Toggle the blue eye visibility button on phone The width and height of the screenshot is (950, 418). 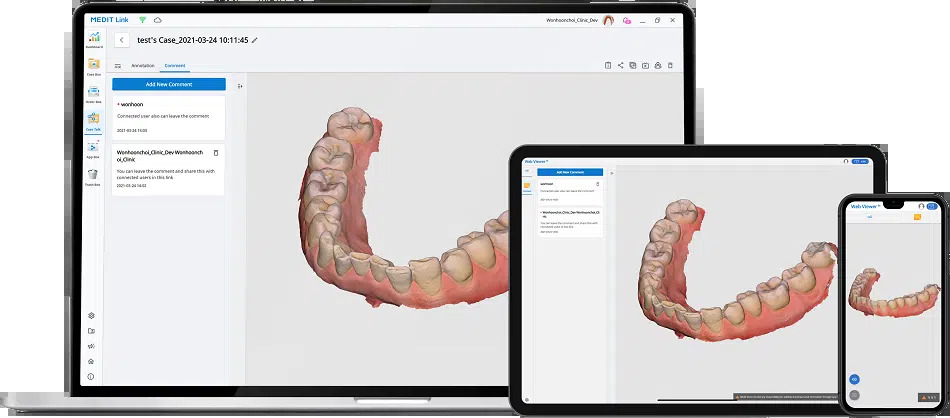(x=854, y=379)
